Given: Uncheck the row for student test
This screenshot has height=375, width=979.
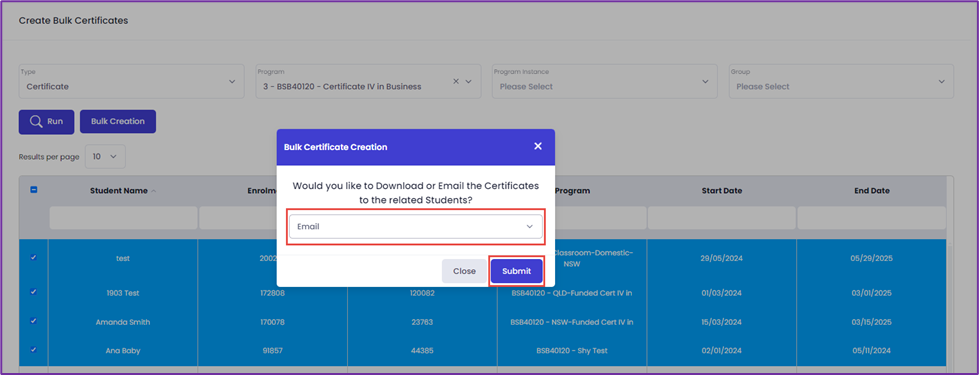Looking at the screenshot, I should coord(34,258).
